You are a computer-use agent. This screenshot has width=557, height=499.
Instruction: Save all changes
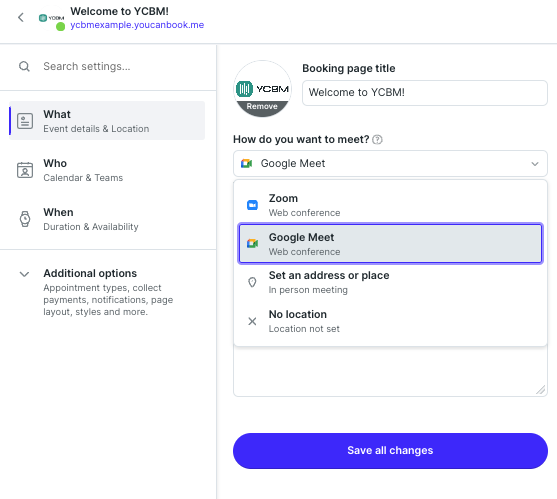pyautogui.click(x=390, y=451)
